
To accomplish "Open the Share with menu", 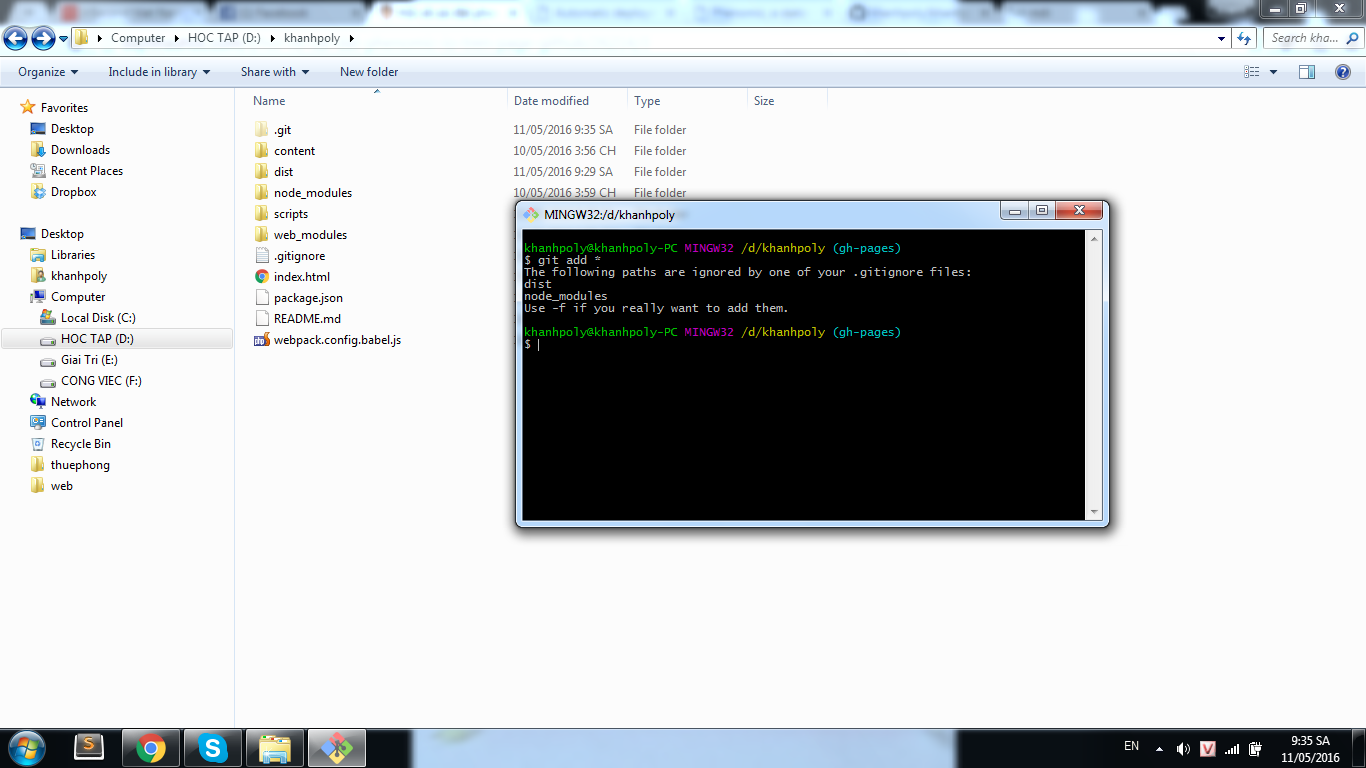I will [x=274, y=72].
